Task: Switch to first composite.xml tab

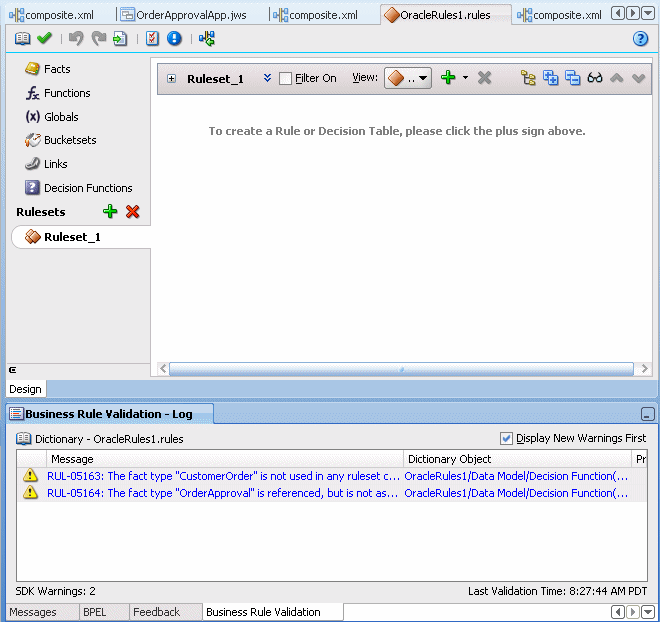Action: (52, 15)
